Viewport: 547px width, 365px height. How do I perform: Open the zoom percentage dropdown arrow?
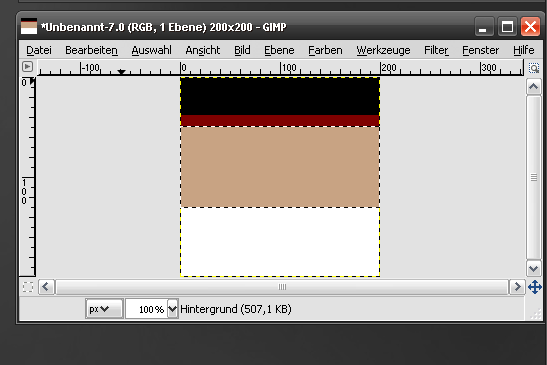click(173, 309)
